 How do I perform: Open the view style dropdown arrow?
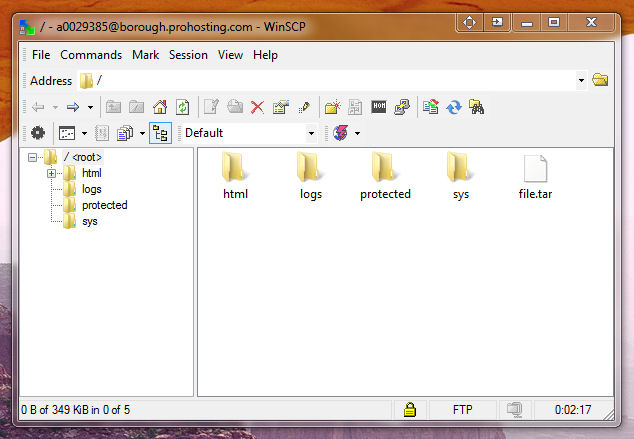[85, 133]
